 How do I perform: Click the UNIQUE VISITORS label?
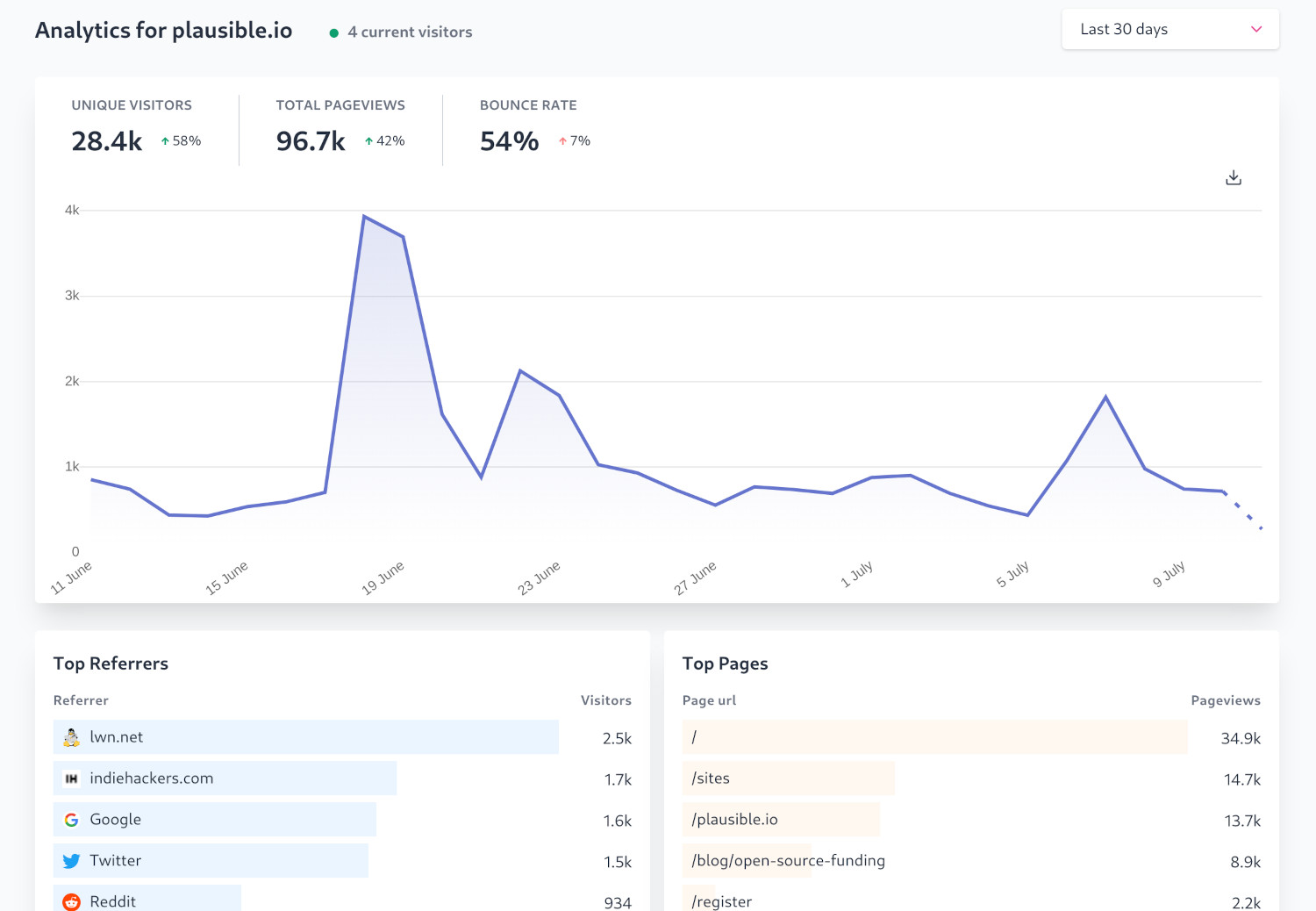click(x=132, y=105)
